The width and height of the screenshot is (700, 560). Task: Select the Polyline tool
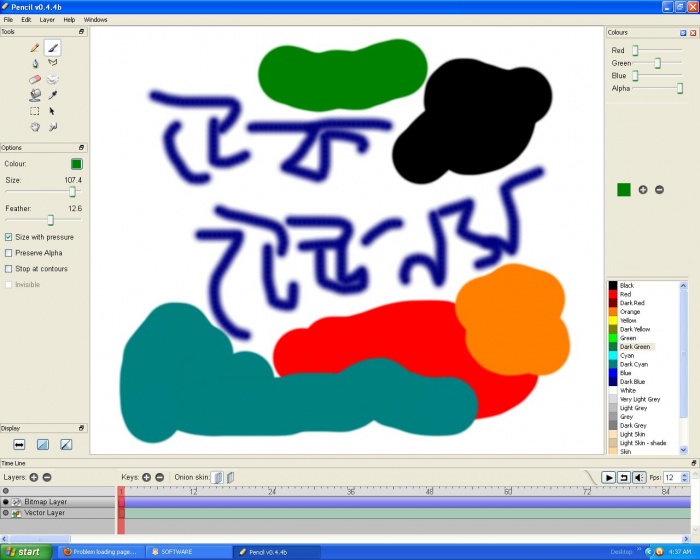(x=53, y=63)
